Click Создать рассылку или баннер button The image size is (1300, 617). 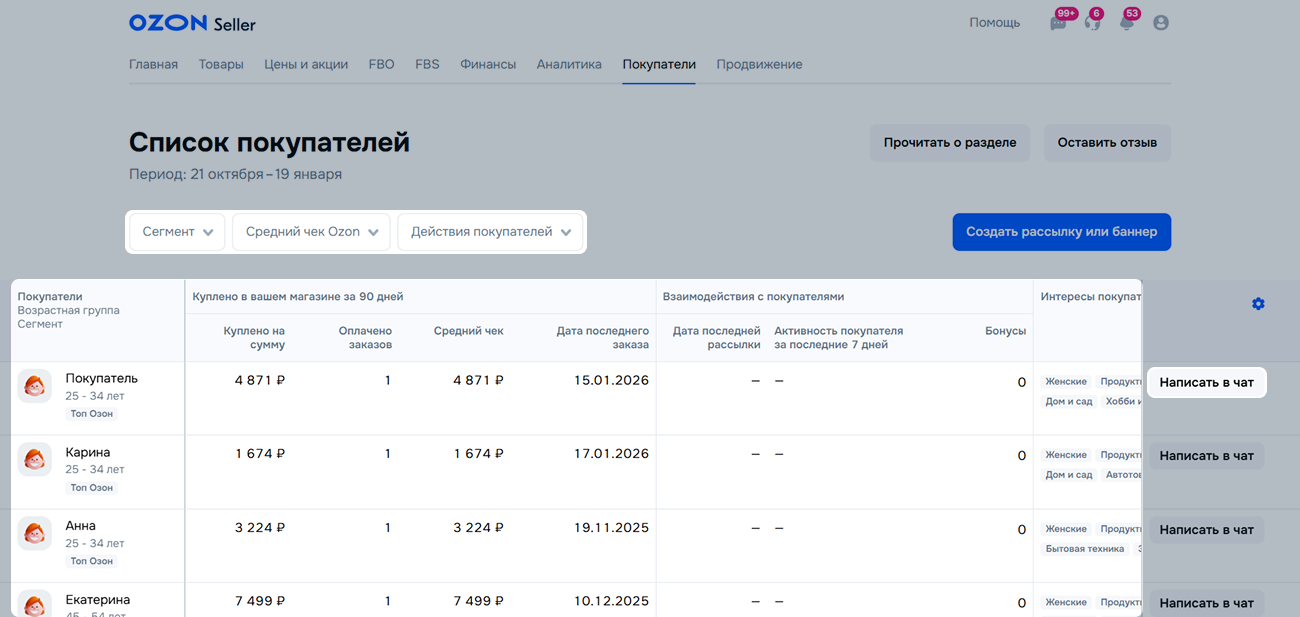pyautogui.click(x=1061, y=232)
